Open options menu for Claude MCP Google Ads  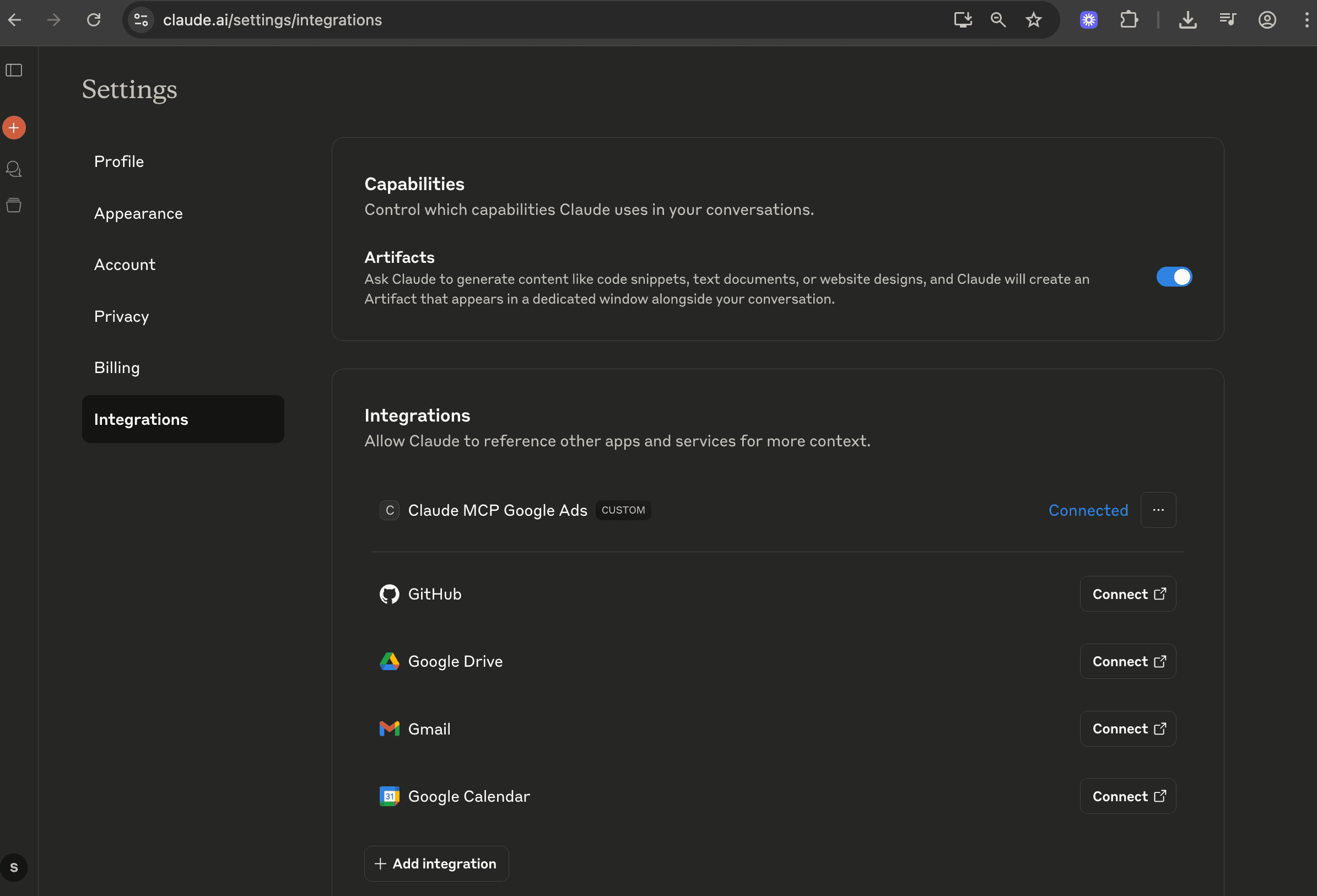1158,510
